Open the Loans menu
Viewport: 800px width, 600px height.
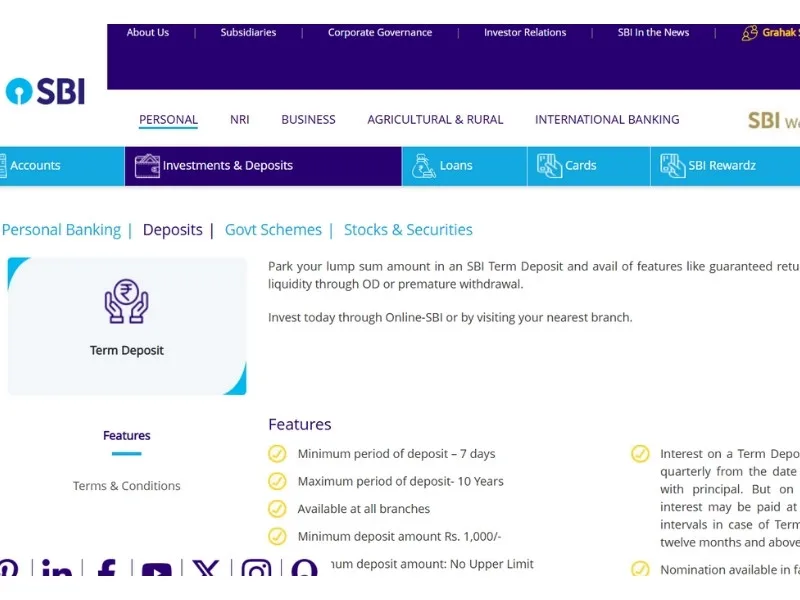[x=464, y=166]
